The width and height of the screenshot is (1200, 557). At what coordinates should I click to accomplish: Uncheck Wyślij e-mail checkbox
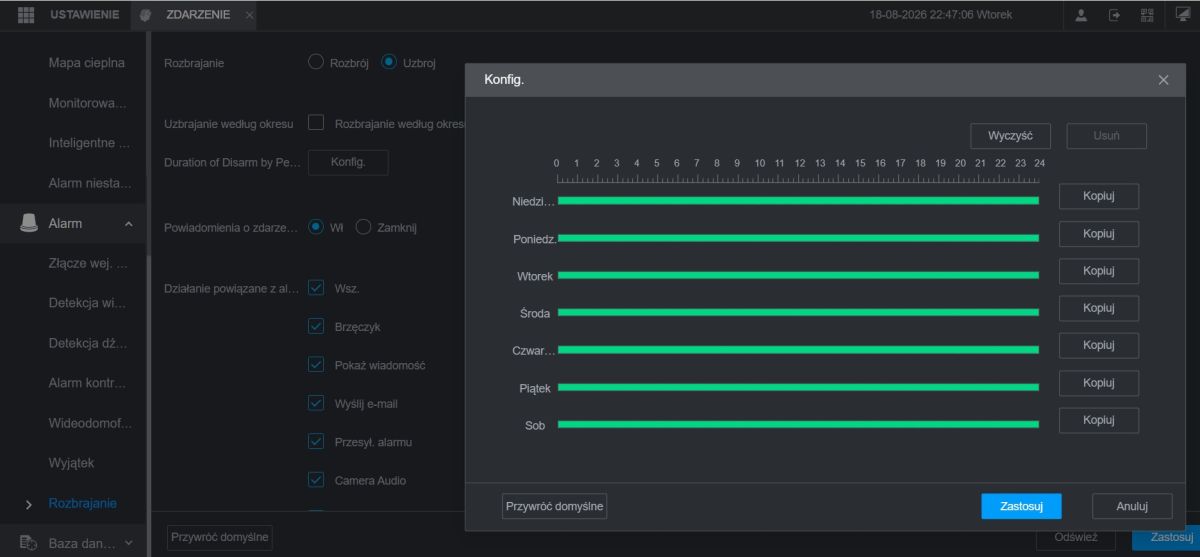pos(317,403)
